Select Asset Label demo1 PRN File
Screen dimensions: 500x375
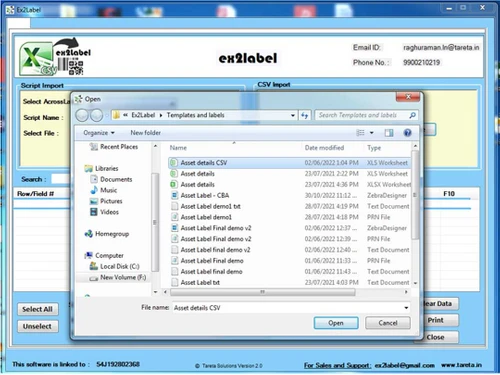click(x=289, y=217)
